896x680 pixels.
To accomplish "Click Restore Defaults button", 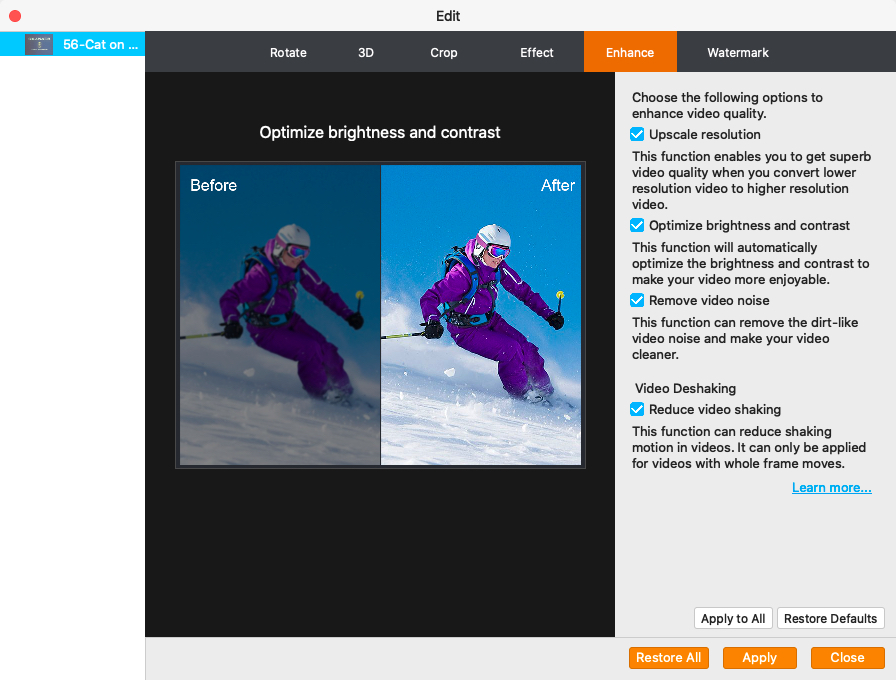I will (830, 618).
